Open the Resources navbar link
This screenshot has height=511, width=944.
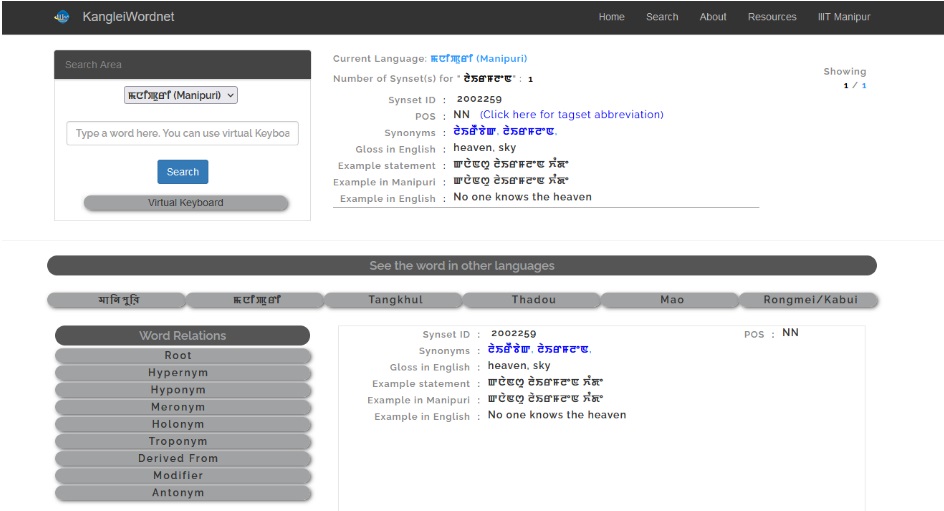pos(772,17)
